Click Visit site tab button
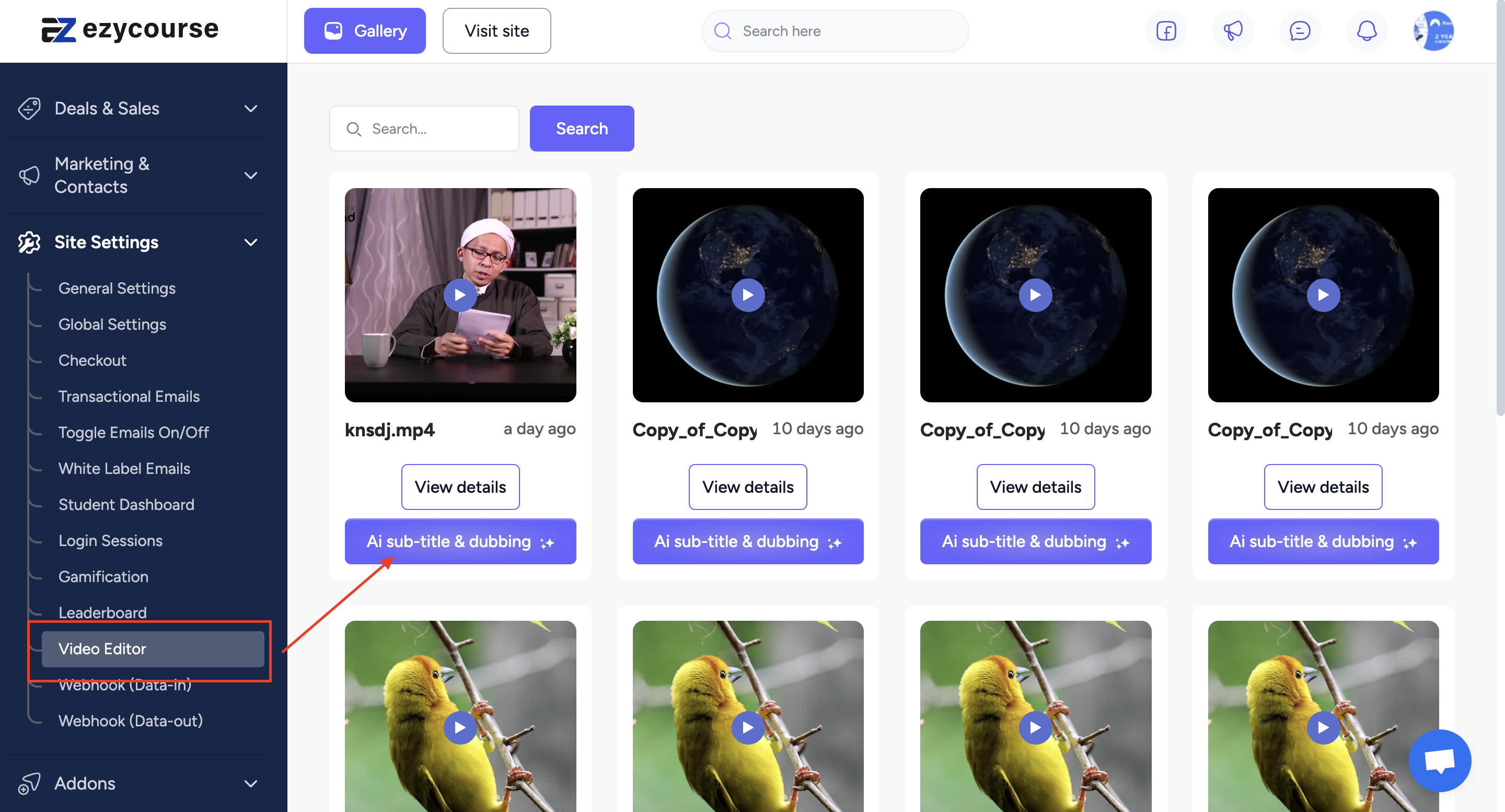The image size is (1505, 812). click(496, 30)
